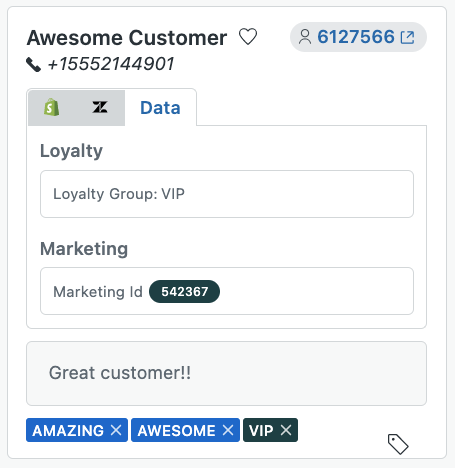This screenshot has height=468, width=455.
Task: Click the AMAZING tag label
Action: pos(68,430)
